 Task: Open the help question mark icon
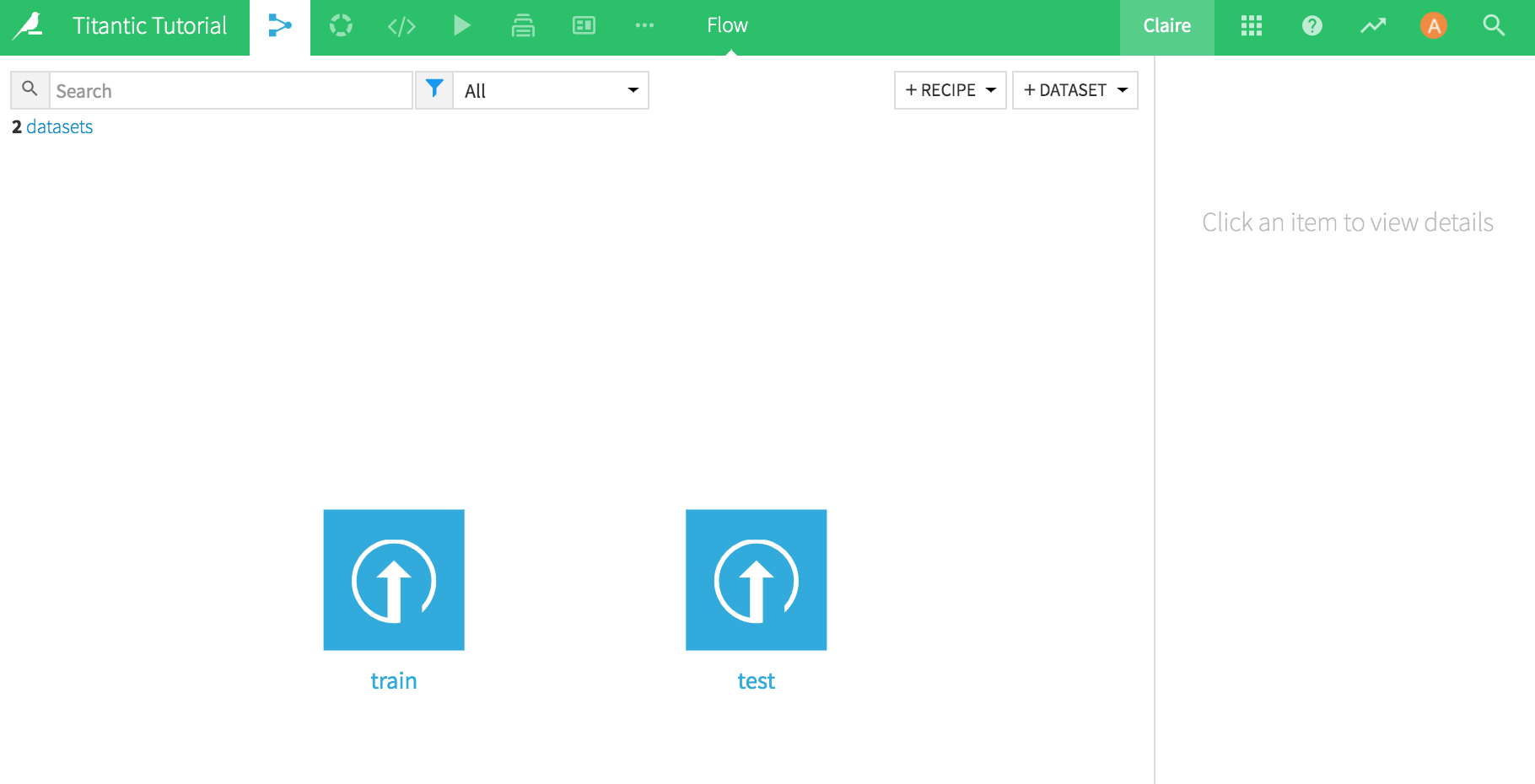(x=1312, y=26)
